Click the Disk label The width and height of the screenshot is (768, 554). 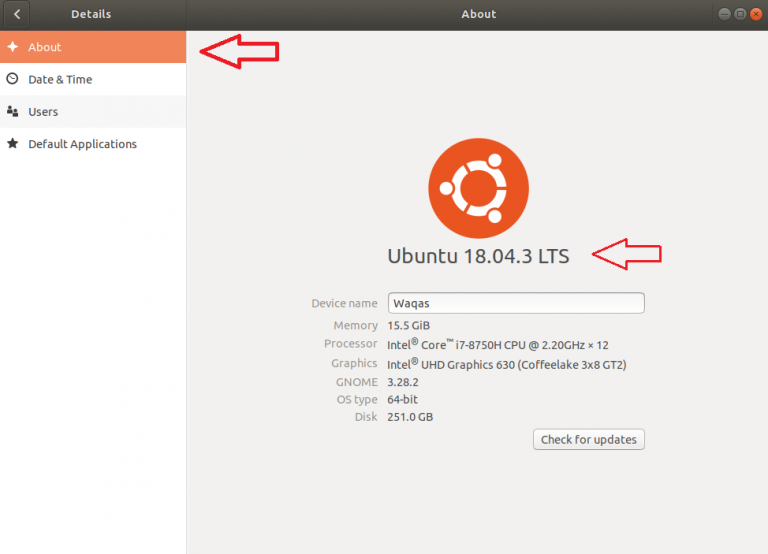[366, 417]
